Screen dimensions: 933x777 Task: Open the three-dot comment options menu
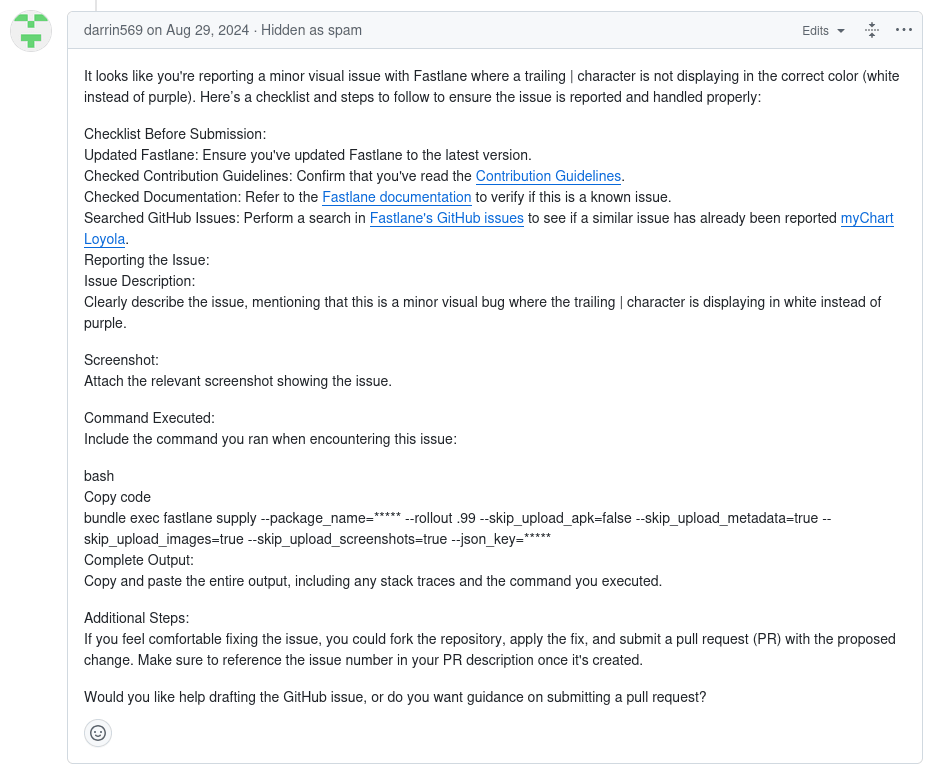(904, 30)
